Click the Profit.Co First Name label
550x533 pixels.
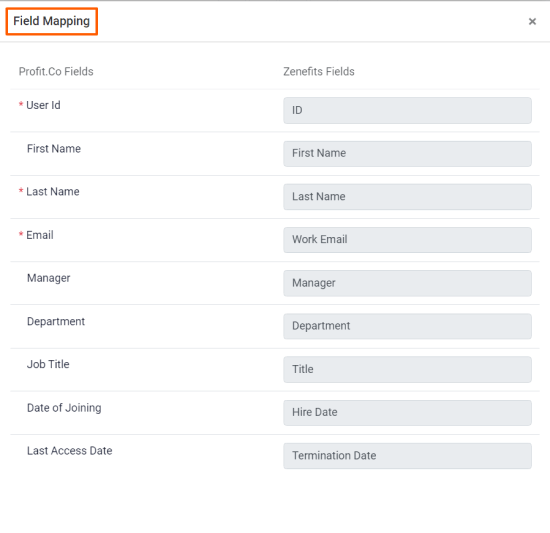[54, 149]
